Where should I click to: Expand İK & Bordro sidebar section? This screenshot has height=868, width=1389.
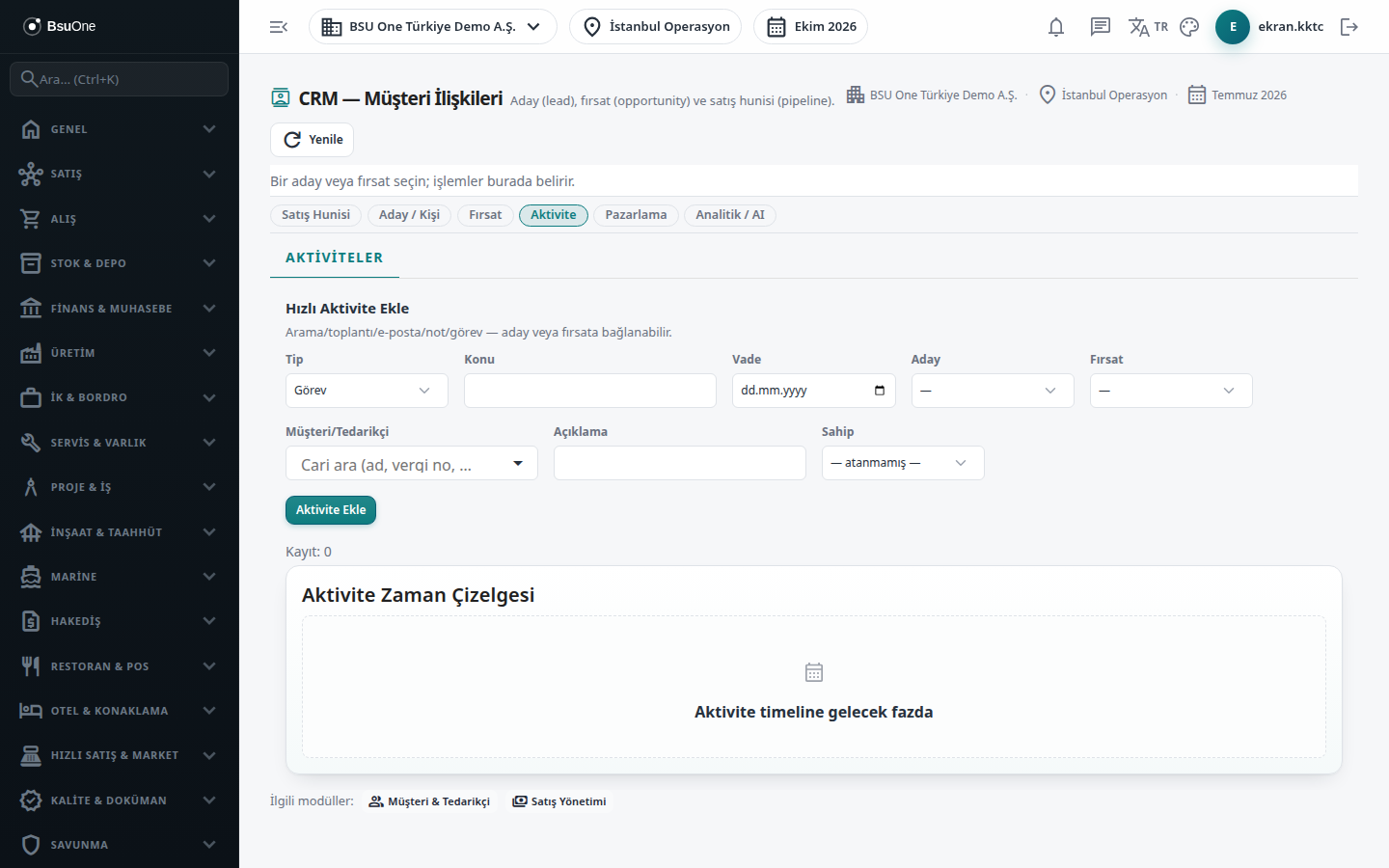(120, 397)
